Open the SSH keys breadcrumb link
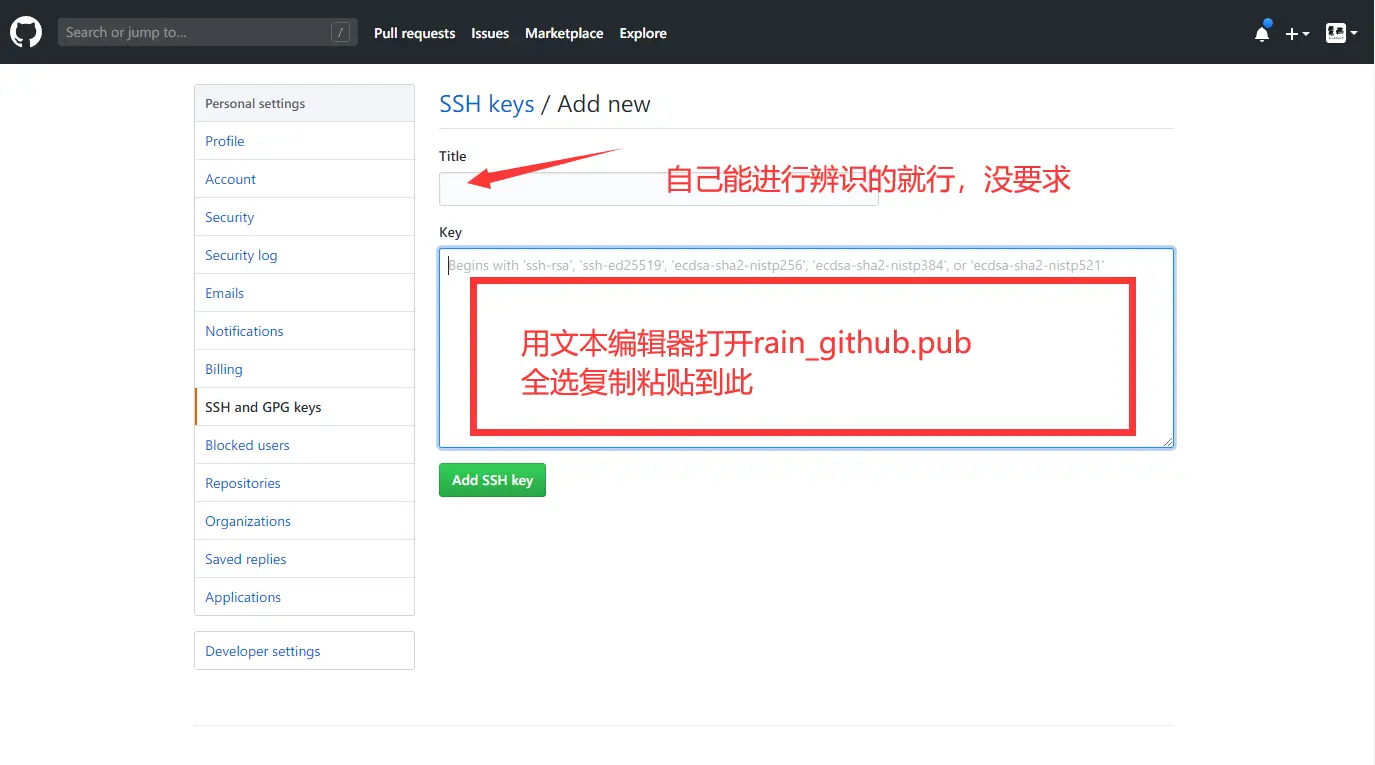Screen dimensions: 1375x765 pos(486,103)
